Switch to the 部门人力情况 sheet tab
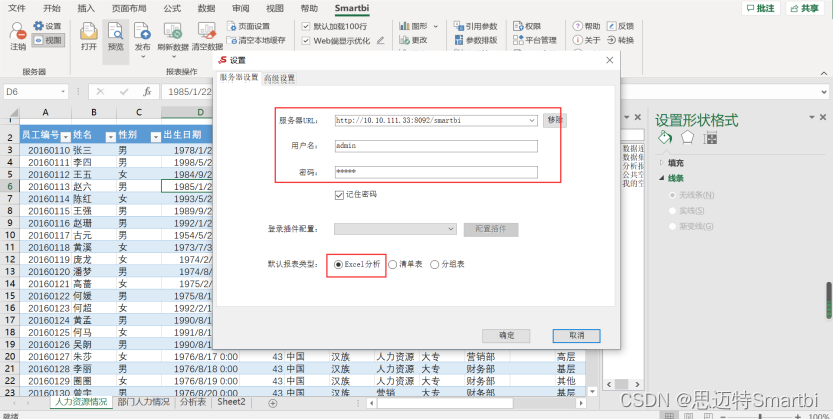This screenshot has height=419, width=833. (x=143, y=402)
